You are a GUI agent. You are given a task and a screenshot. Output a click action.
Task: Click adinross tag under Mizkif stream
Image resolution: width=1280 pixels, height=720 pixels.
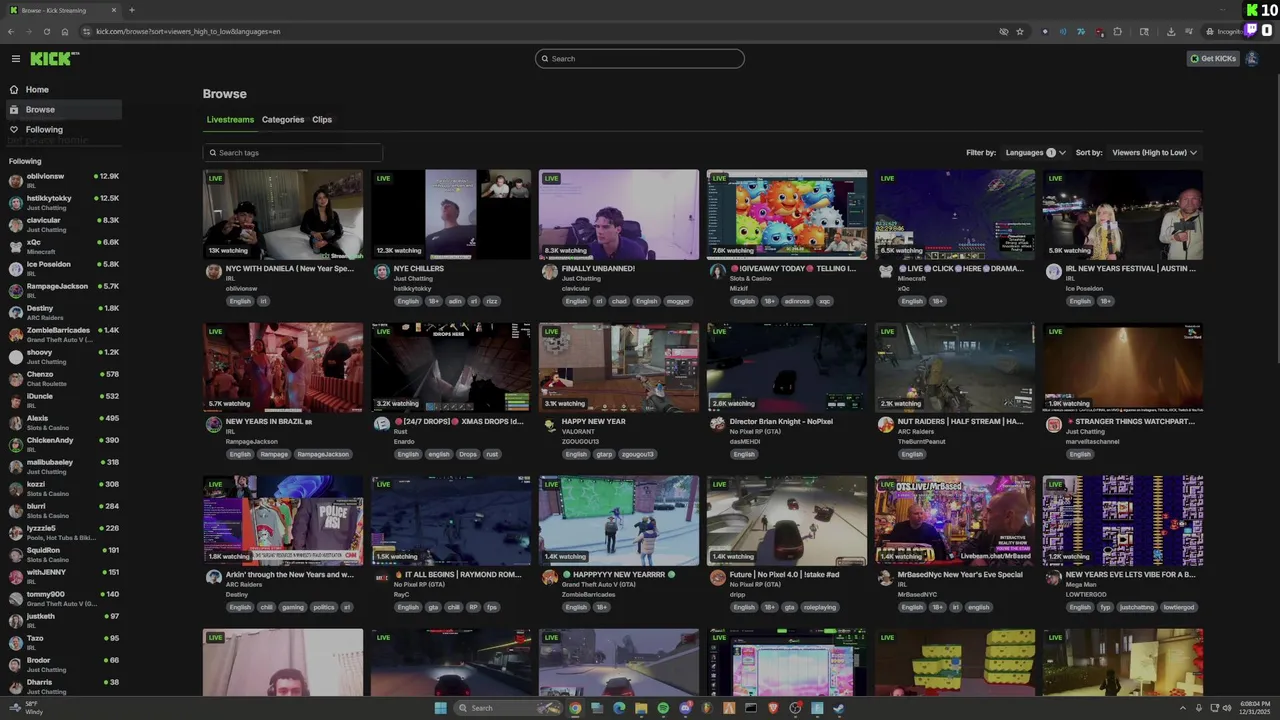click(797, 301)
